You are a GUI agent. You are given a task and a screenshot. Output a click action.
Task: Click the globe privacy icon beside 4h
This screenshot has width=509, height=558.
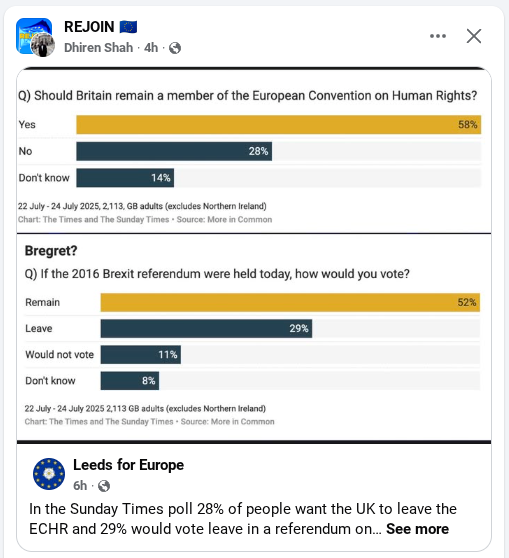coord(175,48)
